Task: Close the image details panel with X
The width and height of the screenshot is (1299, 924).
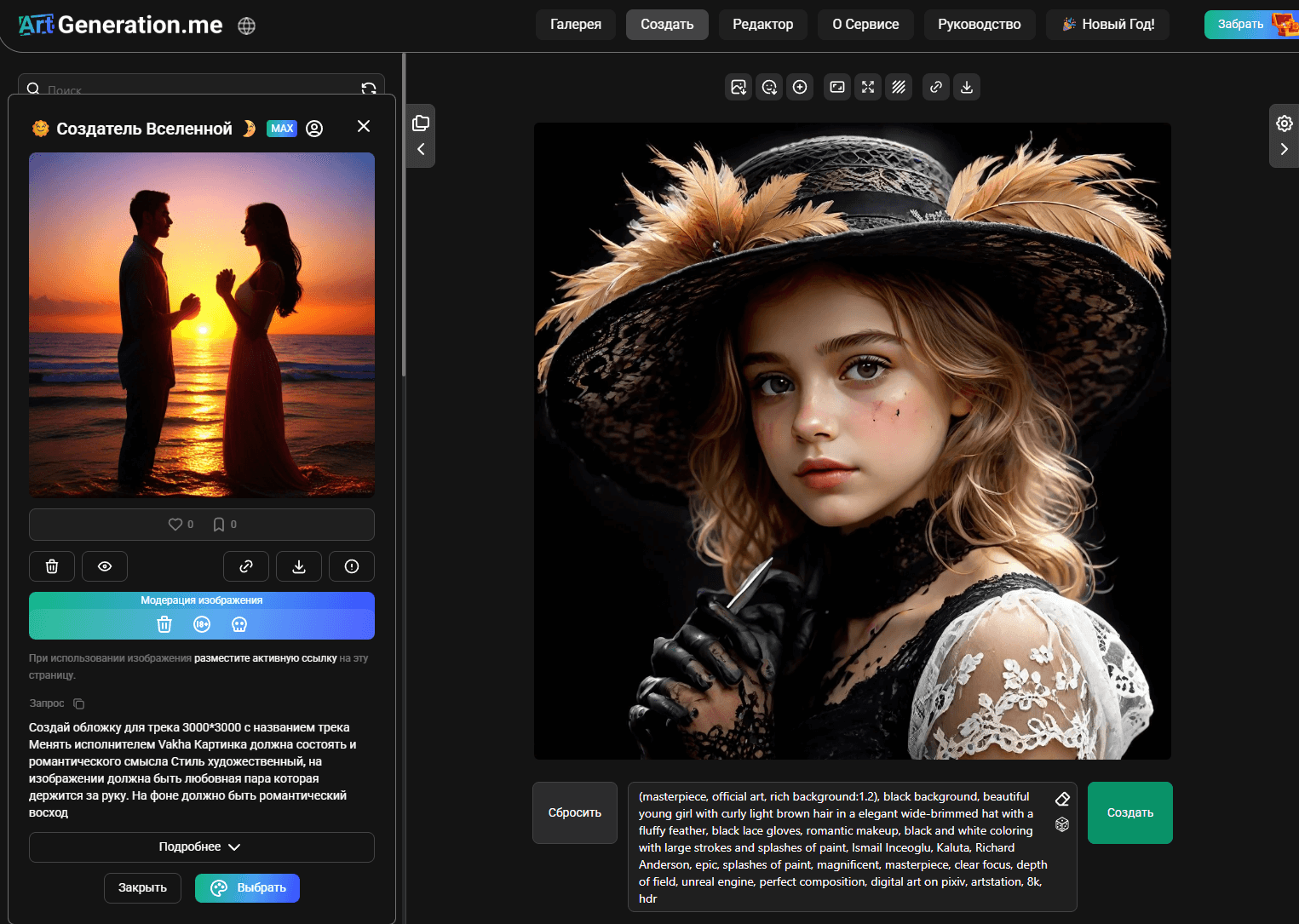Action: tap(364, 126)
